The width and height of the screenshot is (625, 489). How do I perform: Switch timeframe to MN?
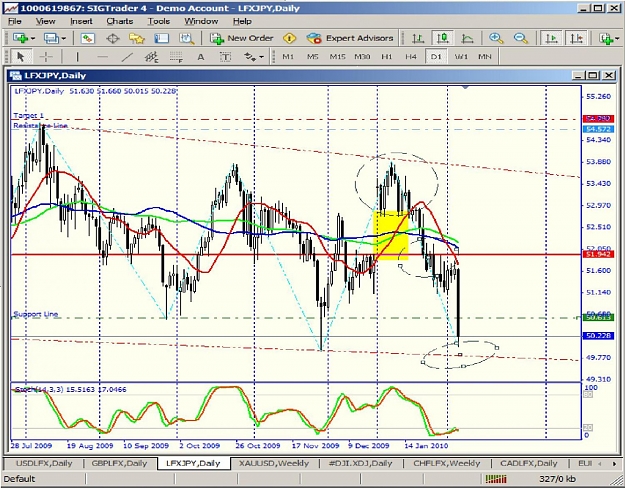pyautogui.click(x=485, y=57)
